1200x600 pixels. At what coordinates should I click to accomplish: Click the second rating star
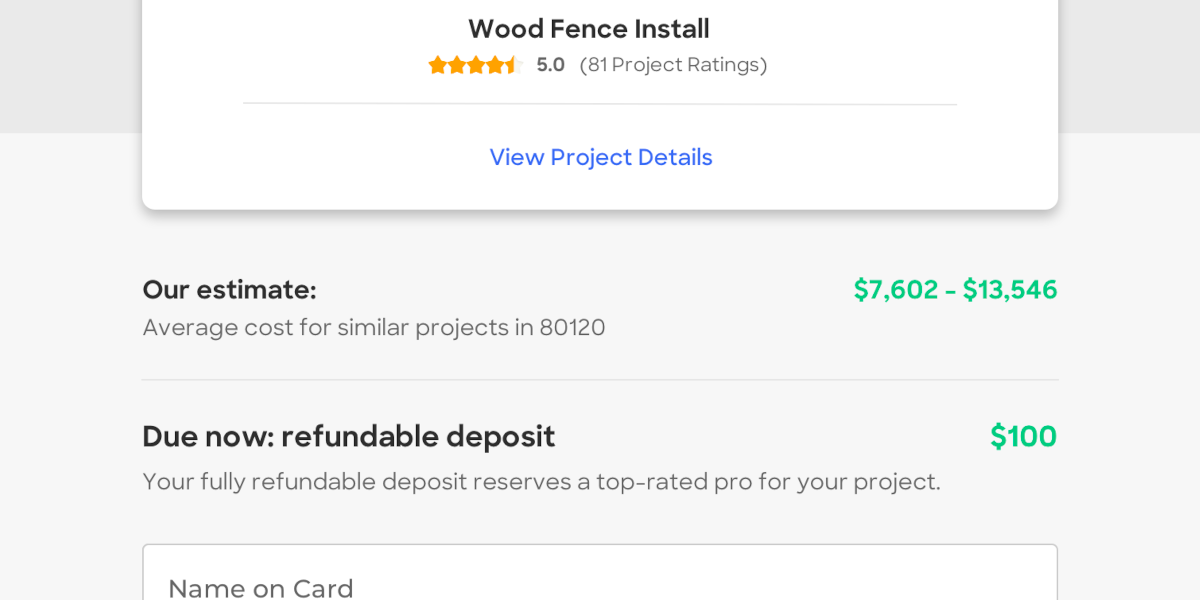coord(456,64)
